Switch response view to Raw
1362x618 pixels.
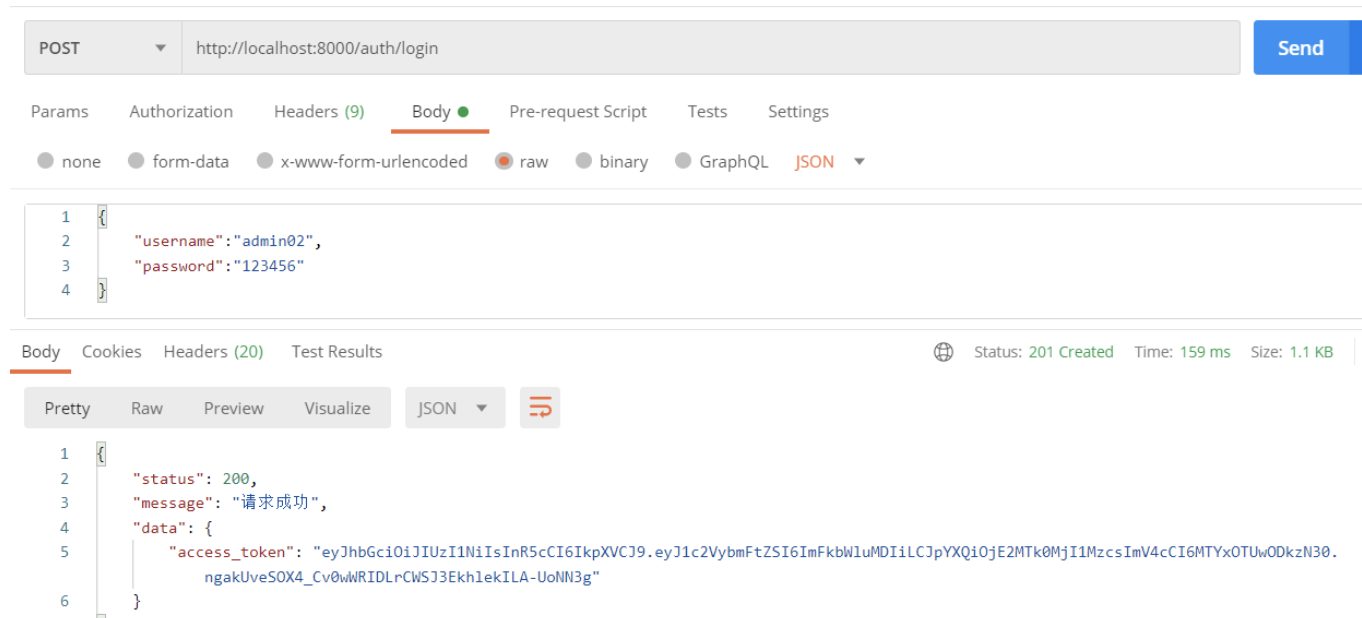click(x=147, y=408)
